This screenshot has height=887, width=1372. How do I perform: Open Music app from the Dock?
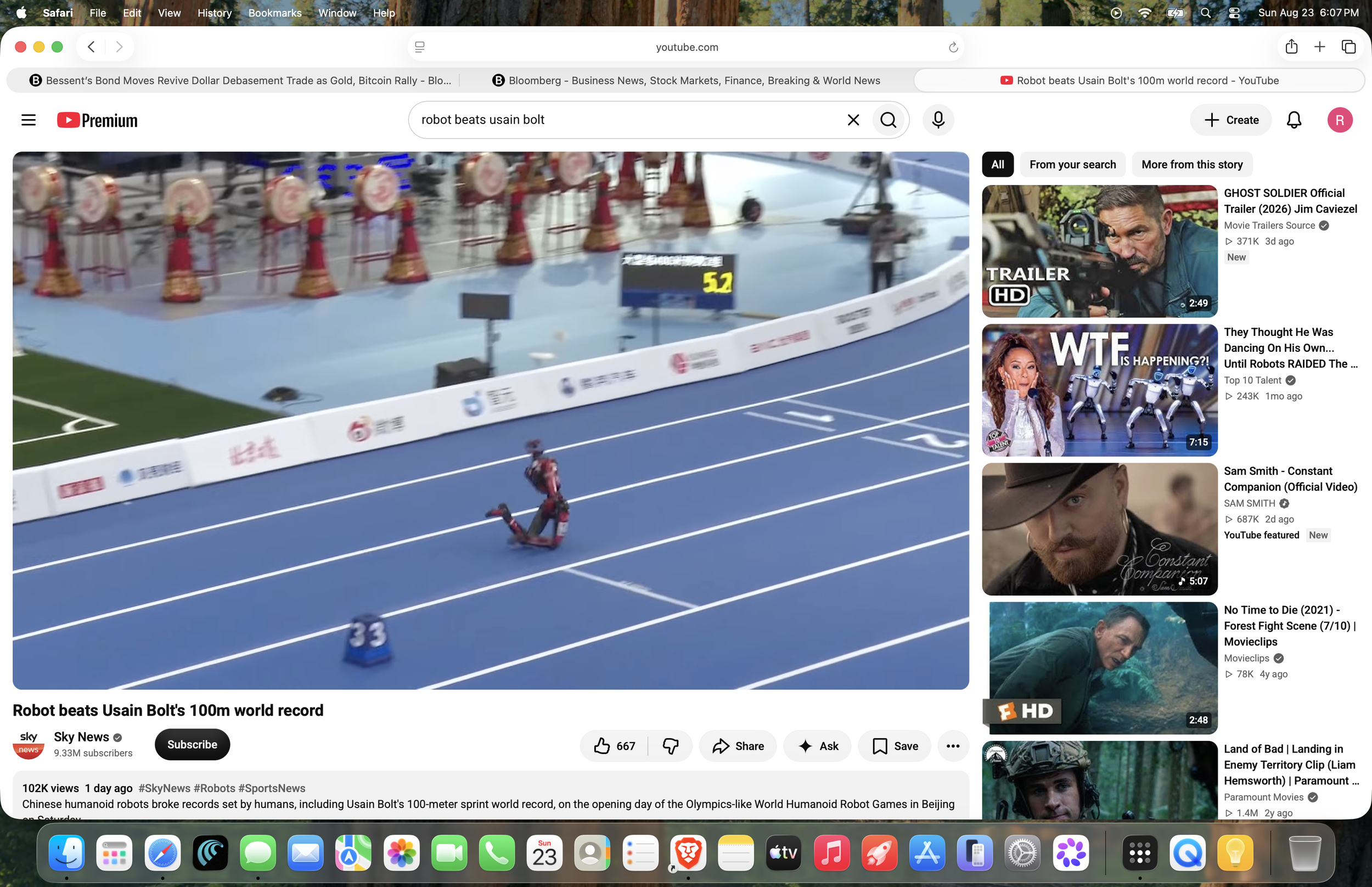coord(831,853)
